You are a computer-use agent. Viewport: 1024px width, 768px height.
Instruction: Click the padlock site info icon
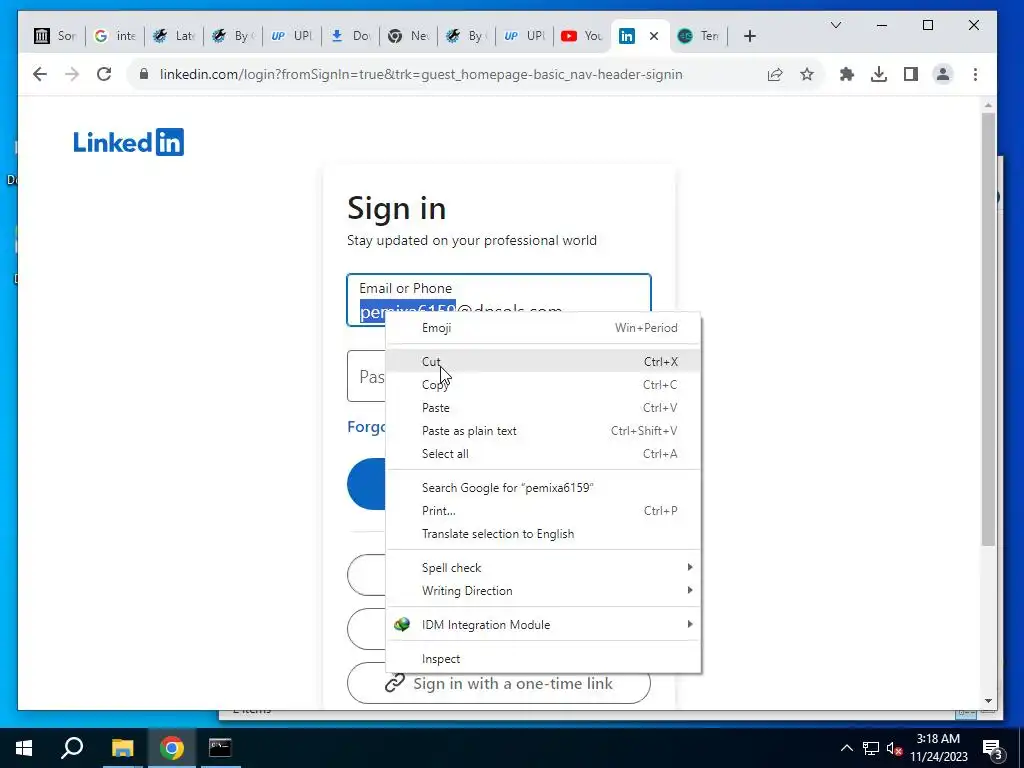pyautogui.click(x=144, y=74)
